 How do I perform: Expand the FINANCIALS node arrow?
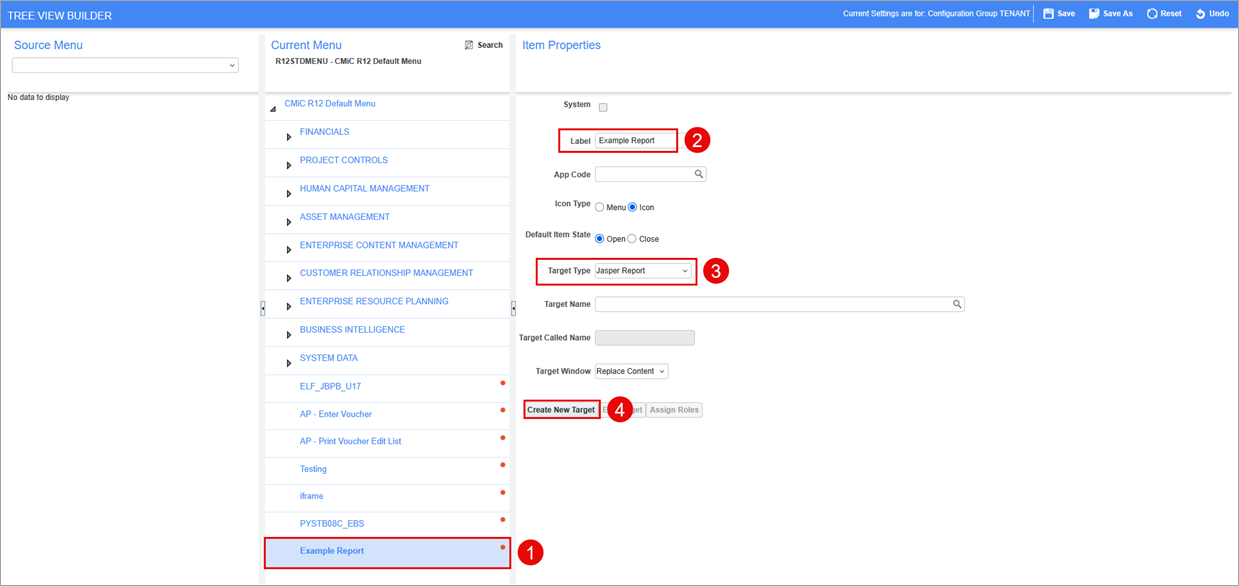tap(289, 137)
